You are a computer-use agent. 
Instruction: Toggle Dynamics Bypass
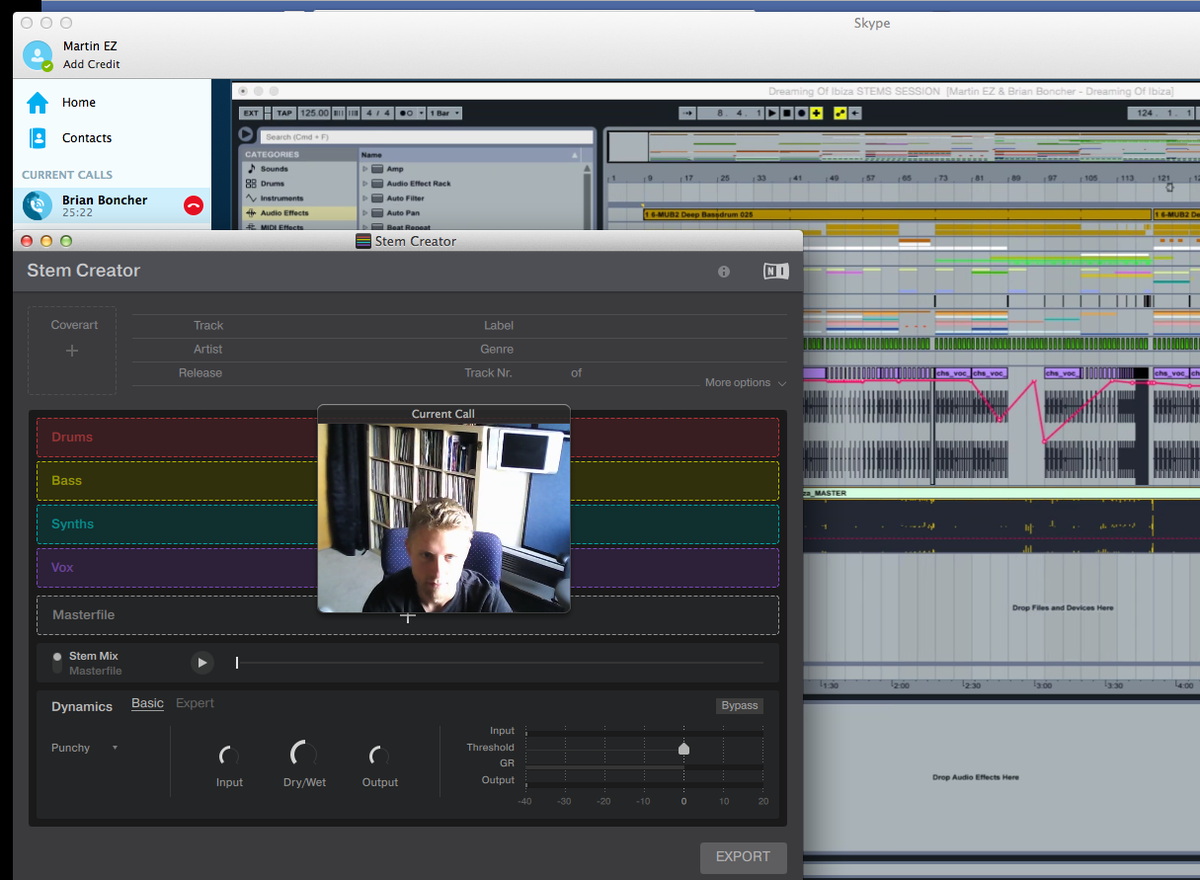click(x=740, y=706)
